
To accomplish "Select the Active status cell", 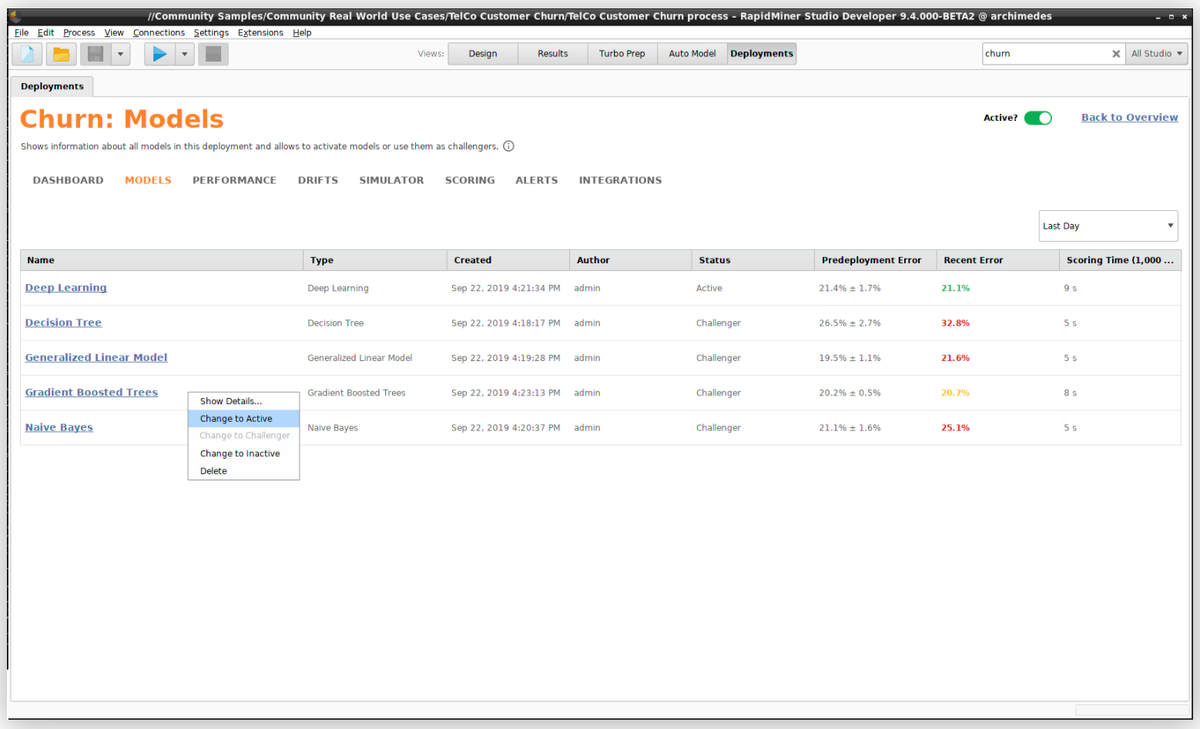I will pyautogui.click(x=709, y=288).
